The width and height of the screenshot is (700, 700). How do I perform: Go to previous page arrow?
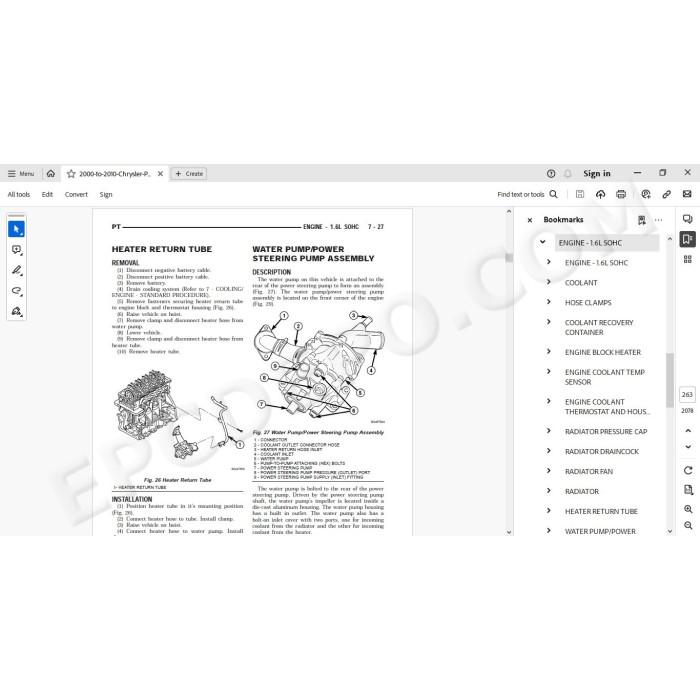(x=688, y=431)
